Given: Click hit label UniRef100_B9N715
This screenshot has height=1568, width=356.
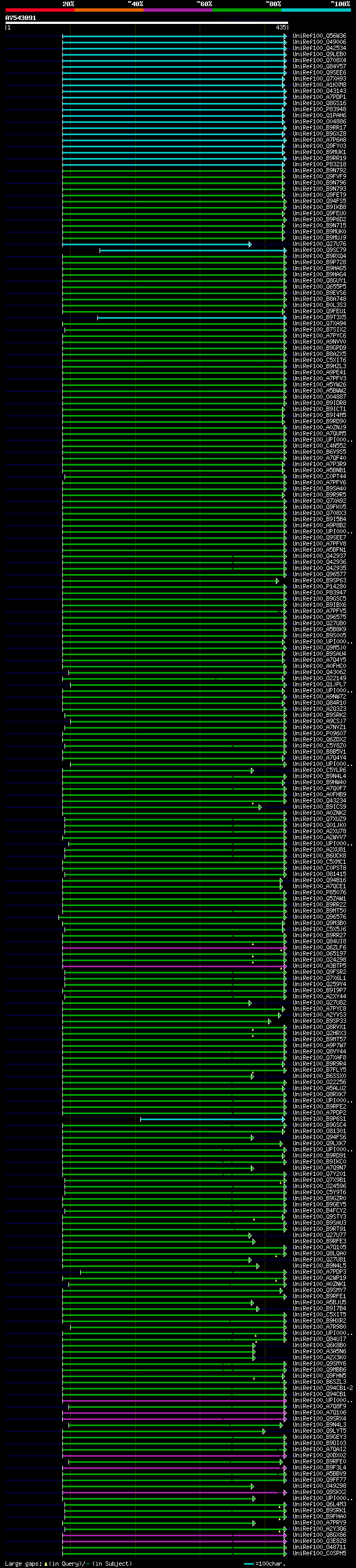Looking at the screenshot, I should (x=319, y=225).
